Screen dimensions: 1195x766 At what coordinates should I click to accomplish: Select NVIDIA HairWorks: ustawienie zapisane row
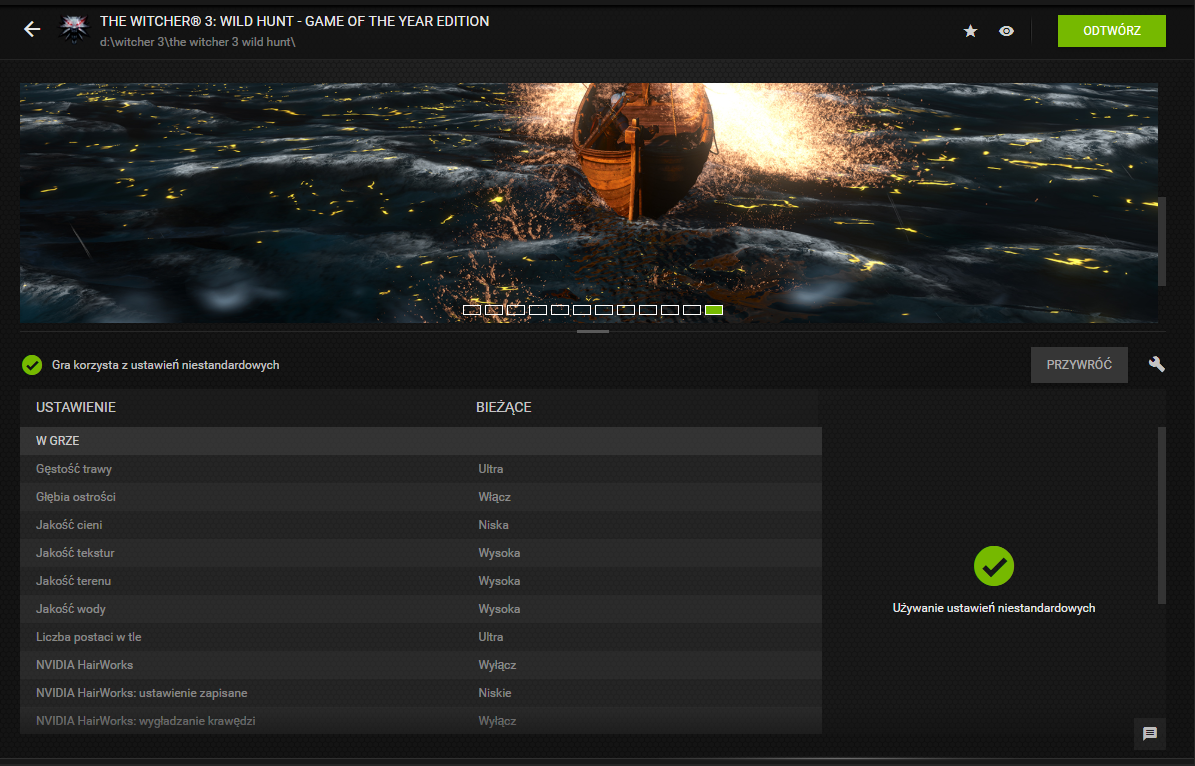pos(421,693)
